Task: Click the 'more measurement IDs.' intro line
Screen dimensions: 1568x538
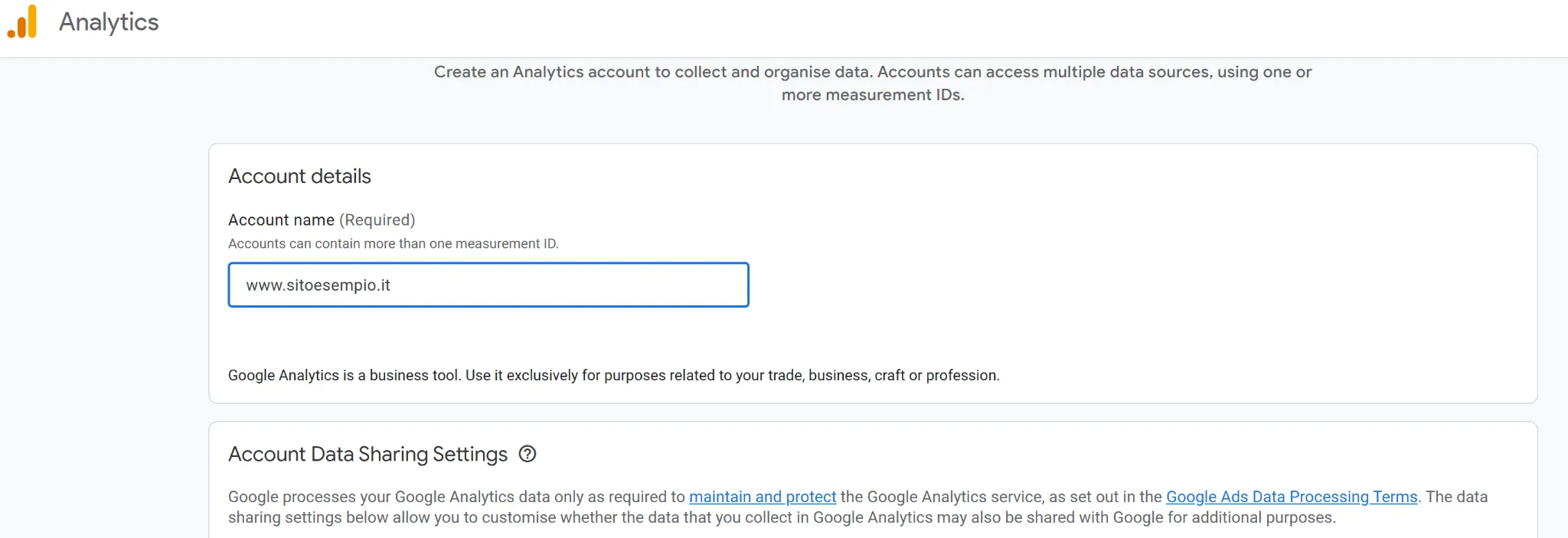Action: tap(872, 95)
